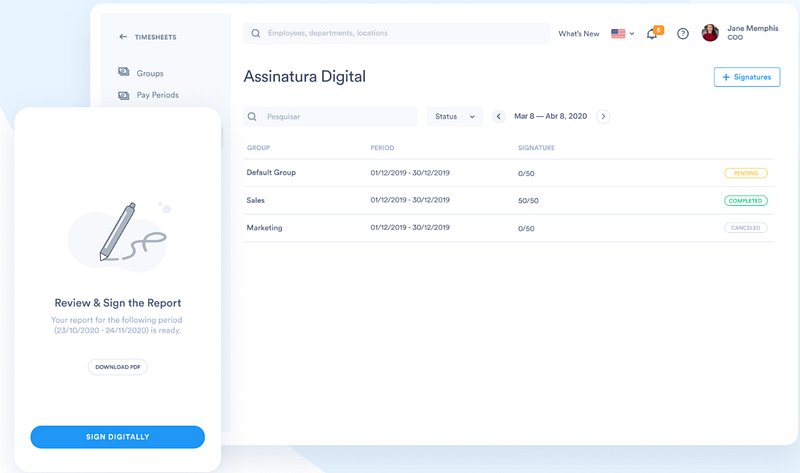Image resolution: width=800 pixels, height=473 pixels.
Task: Click the SIGNATURE column header
Action: click(536, 148)
